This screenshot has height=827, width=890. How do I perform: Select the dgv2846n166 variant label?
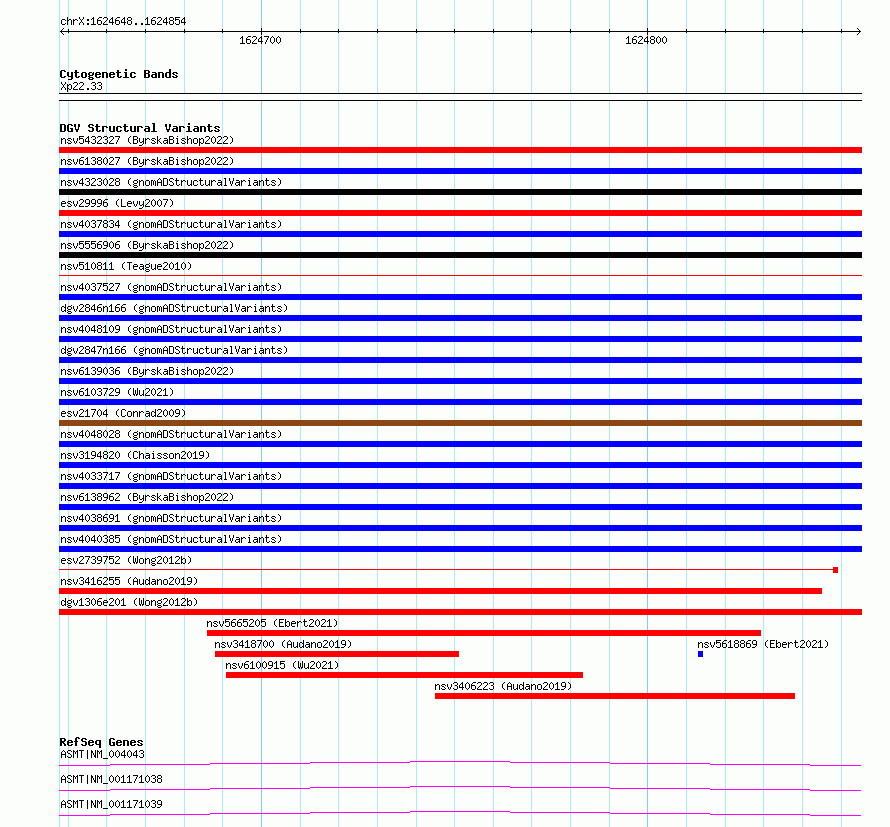[174, 308]
